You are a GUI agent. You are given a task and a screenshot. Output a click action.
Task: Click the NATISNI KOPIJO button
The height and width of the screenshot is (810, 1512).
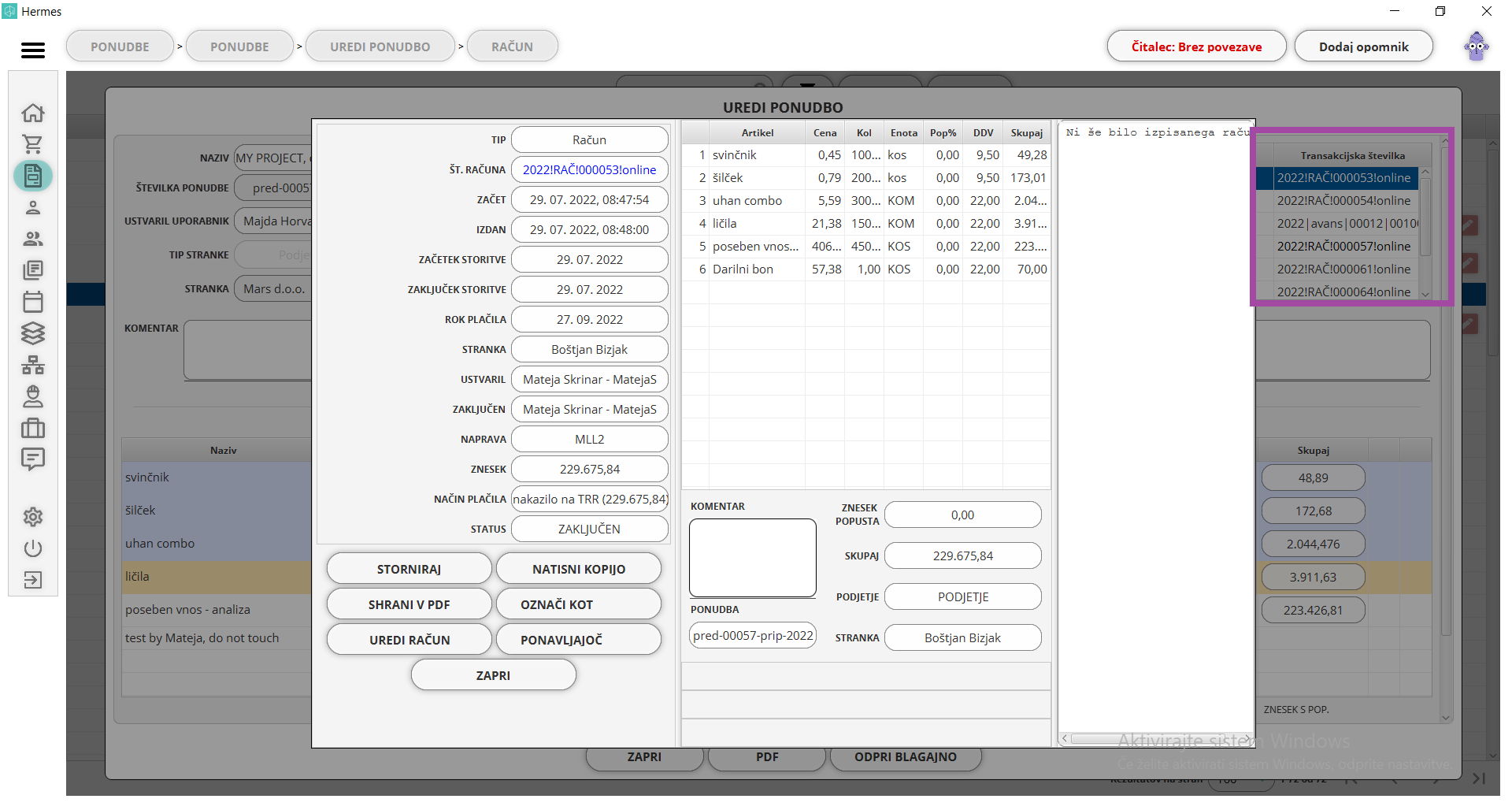579,569
